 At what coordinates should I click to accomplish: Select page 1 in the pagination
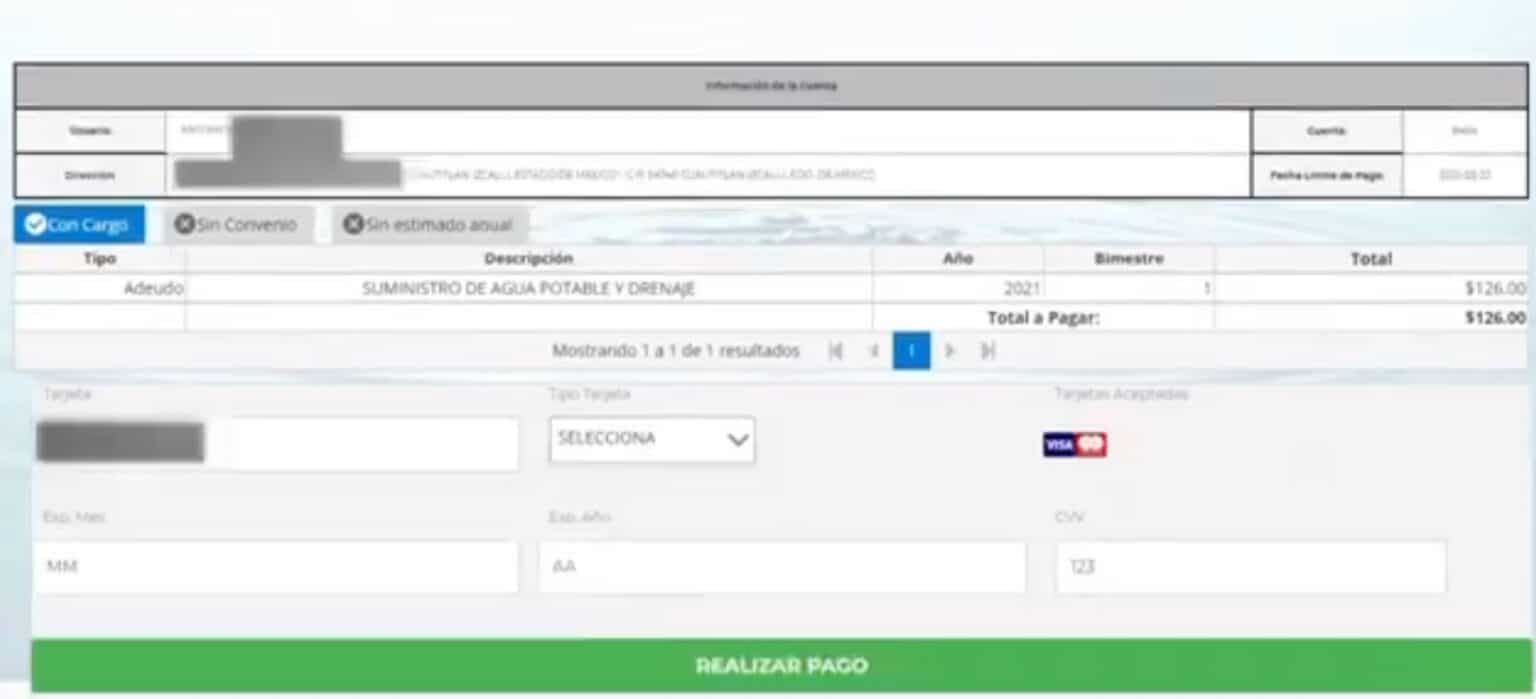(x=911, y=351)
